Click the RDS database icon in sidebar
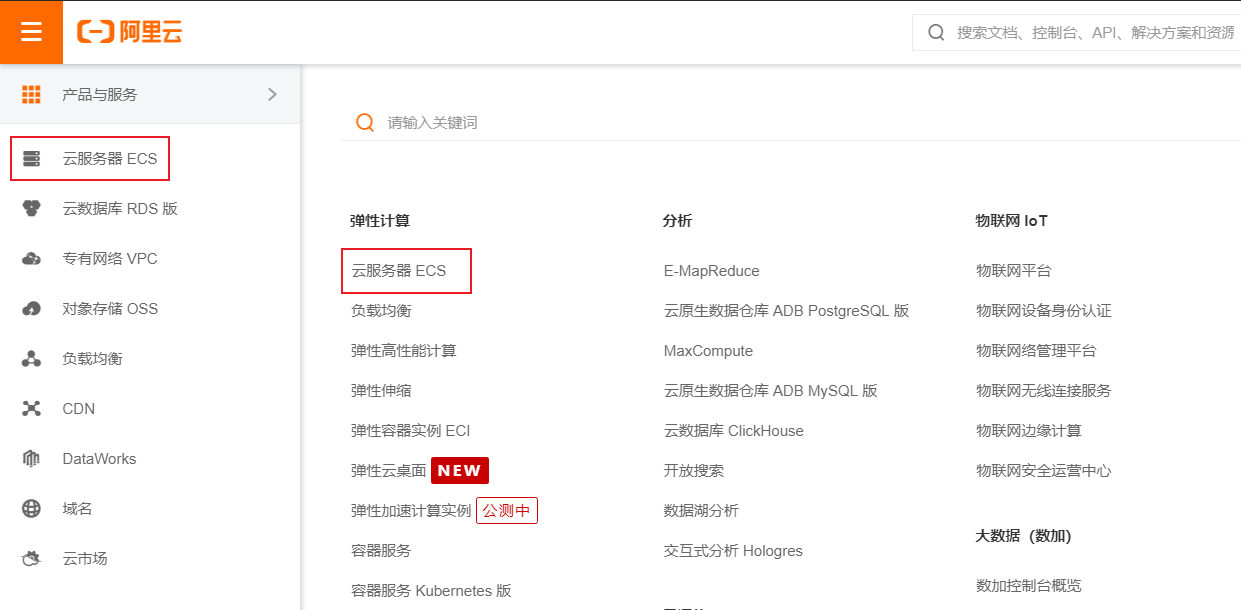Image resolution: width=1241 pixels, height=610 pixels. click(31, 208)
